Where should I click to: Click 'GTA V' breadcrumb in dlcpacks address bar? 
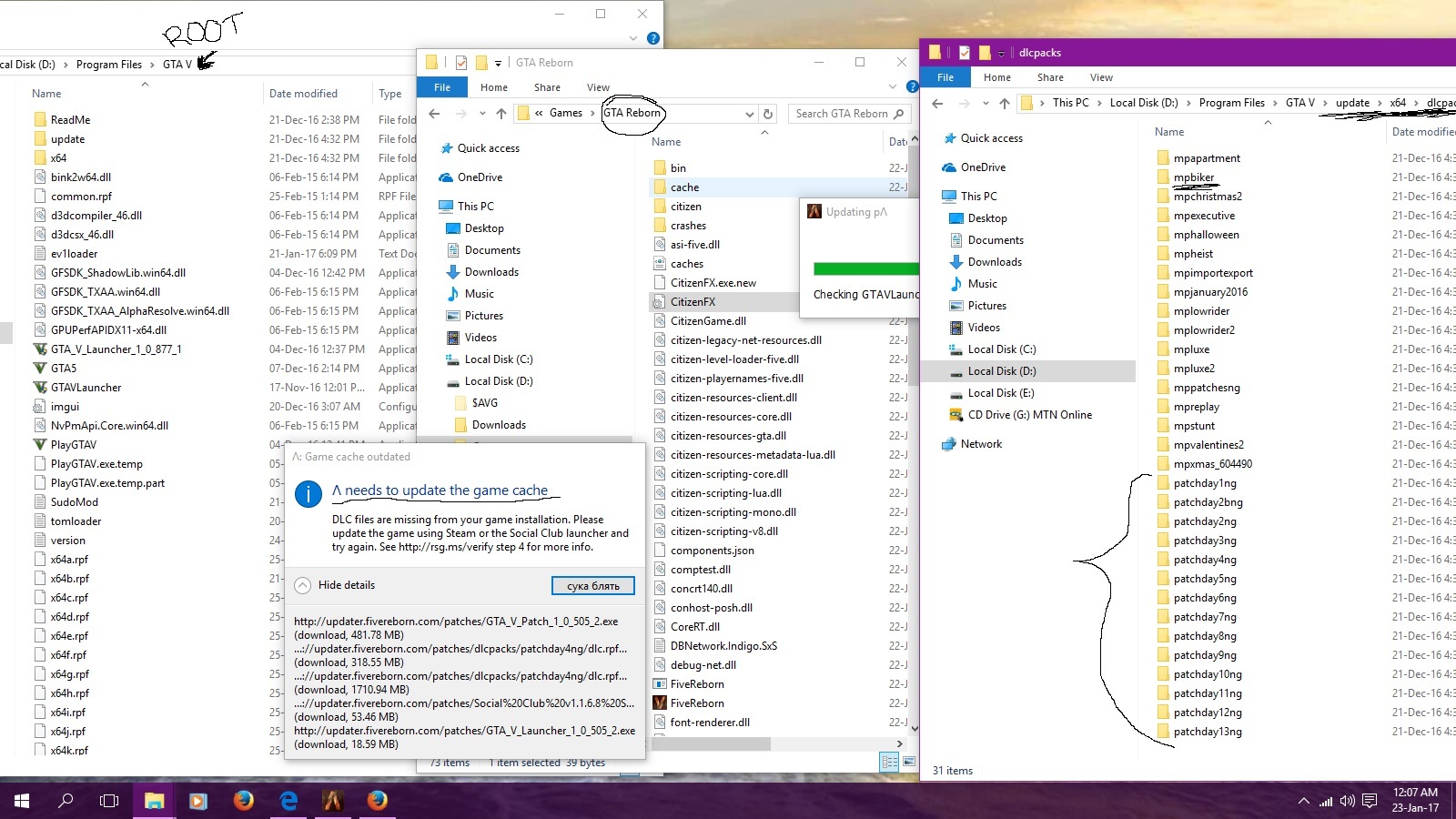pyautogui.click(x=1299, y=103)
